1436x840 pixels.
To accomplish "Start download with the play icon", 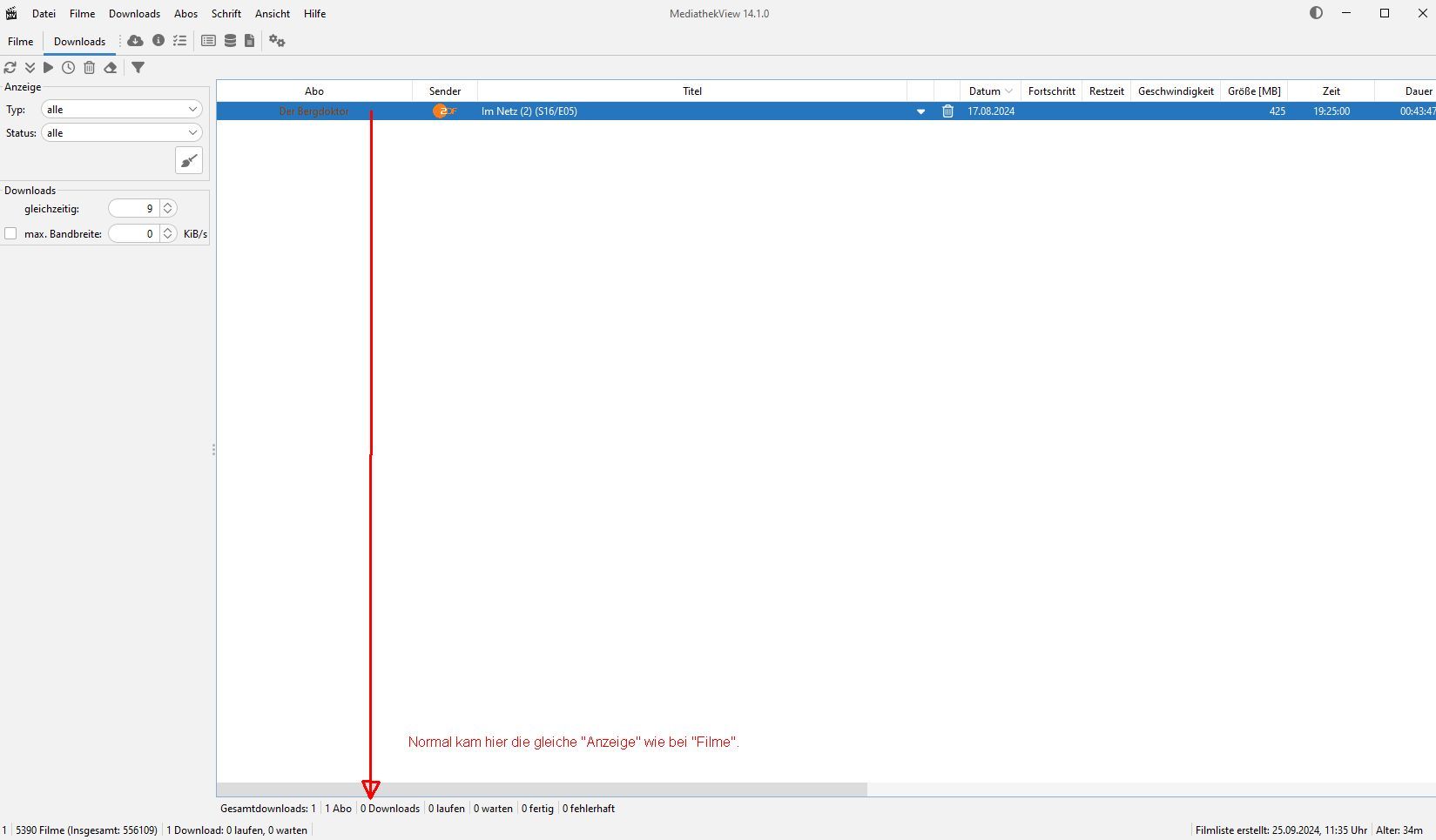I will tap(49, 67).
